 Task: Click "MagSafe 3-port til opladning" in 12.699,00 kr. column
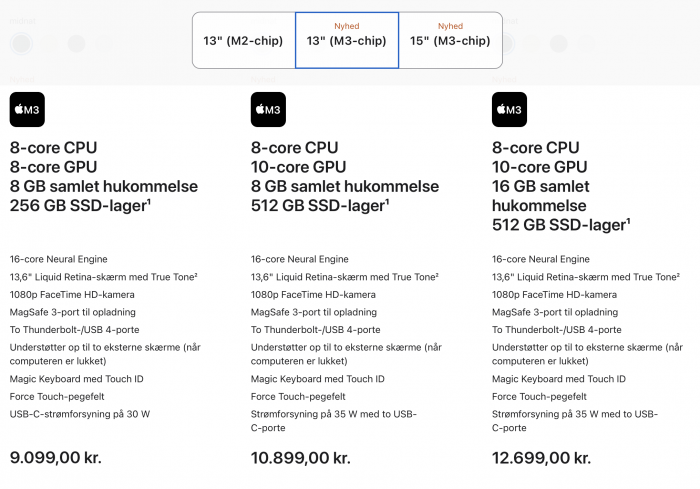point(555,312)
